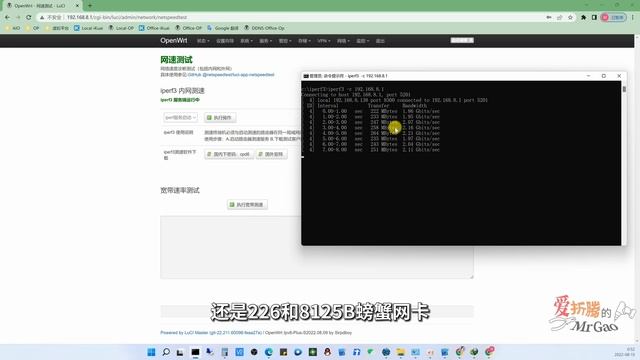Viewport: 640px width, 360px height.
Task: Switch to the command prompt taskbar icon
Action: pos(195,352)
